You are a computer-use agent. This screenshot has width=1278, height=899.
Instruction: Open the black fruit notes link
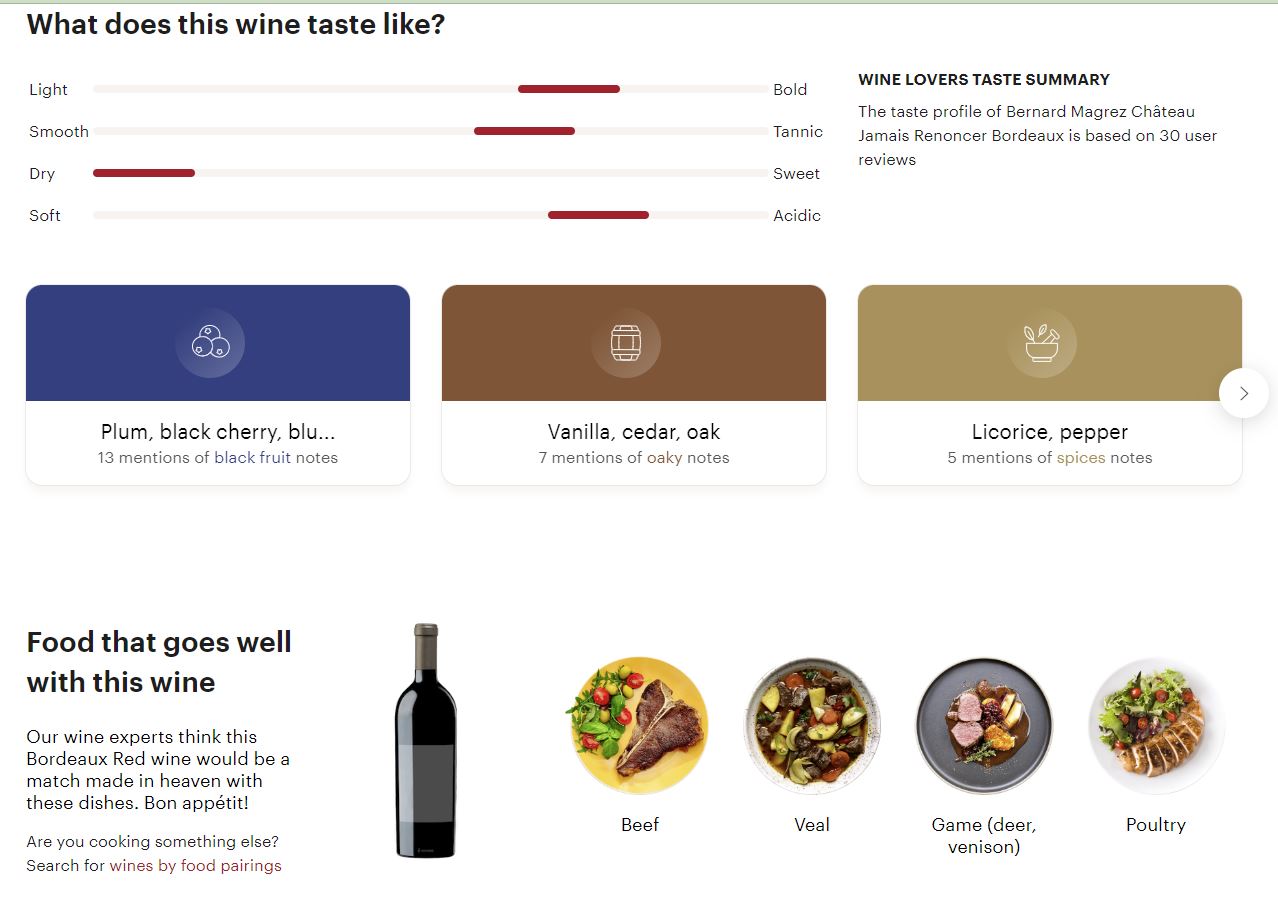pyautogui.click(x=252, y=458)
